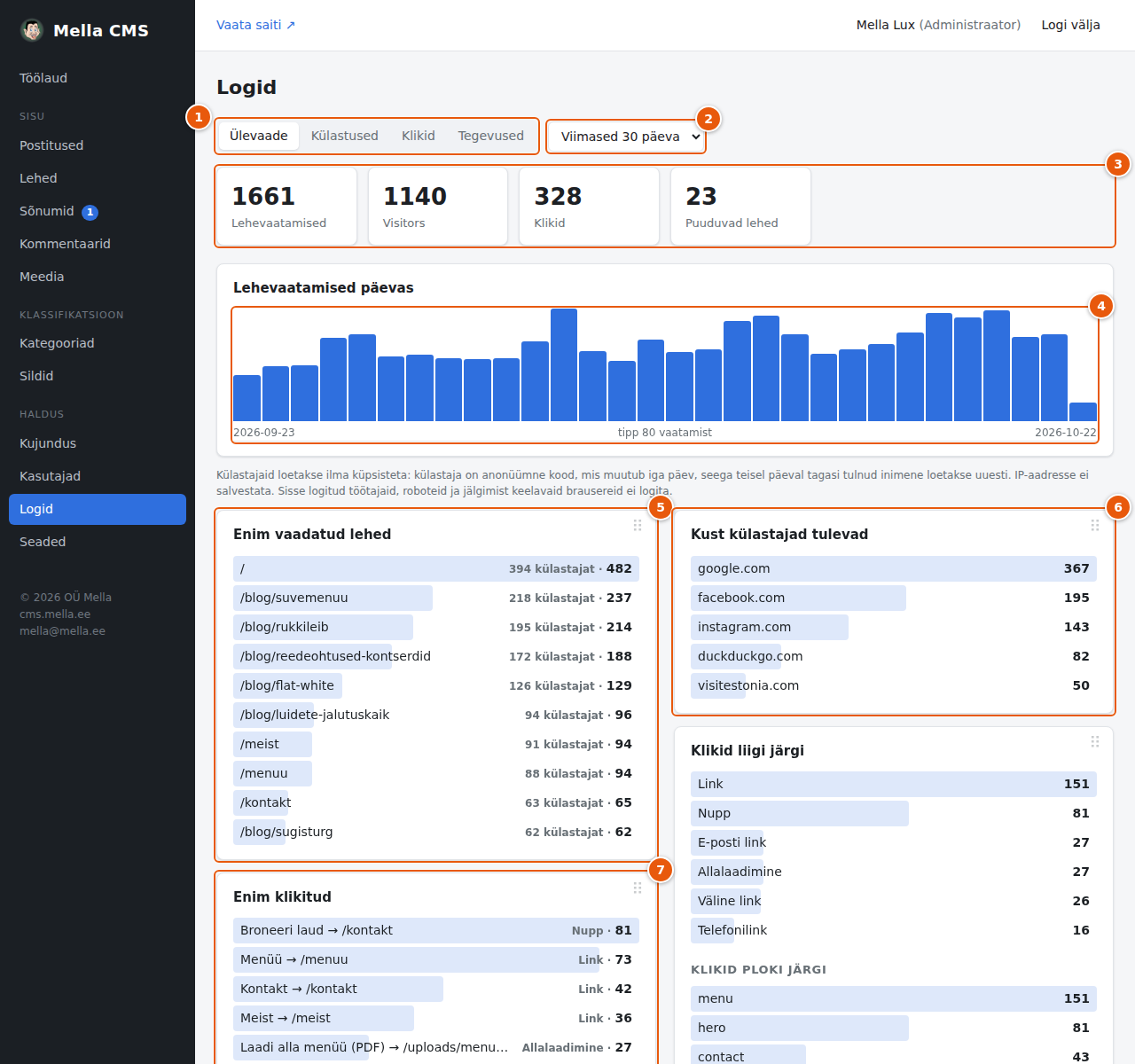Click the hero row under Klikid ploki järgi

coord(894,1028)
